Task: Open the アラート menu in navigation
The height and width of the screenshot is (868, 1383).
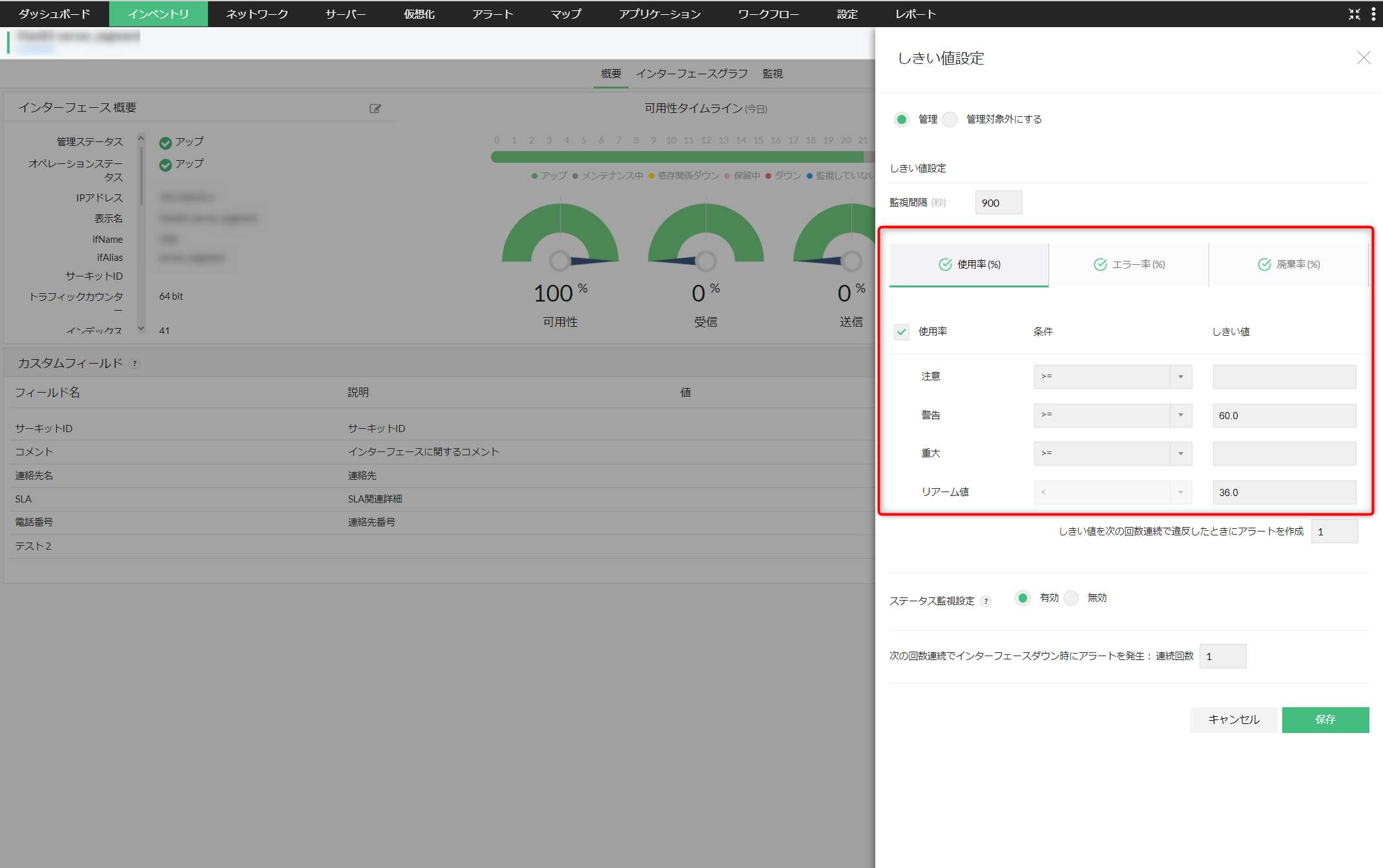Action: click(492, 14)
